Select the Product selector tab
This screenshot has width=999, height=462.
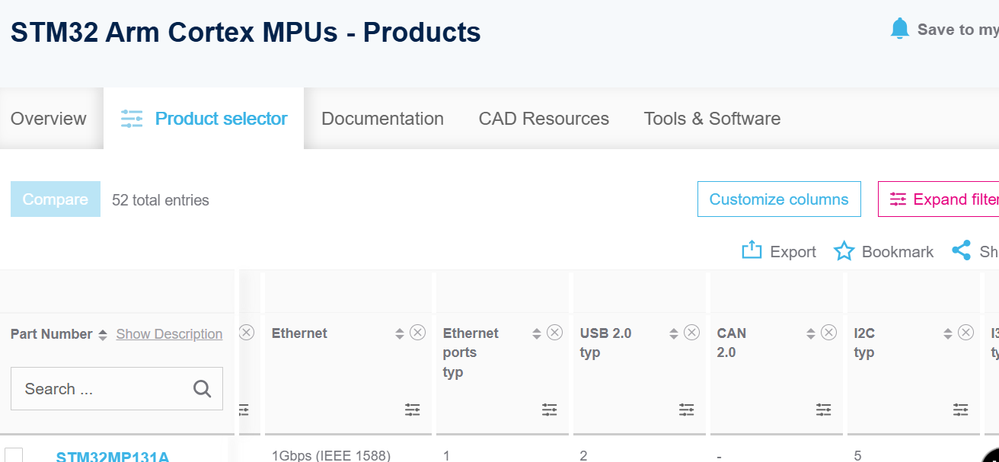point(204,119)
